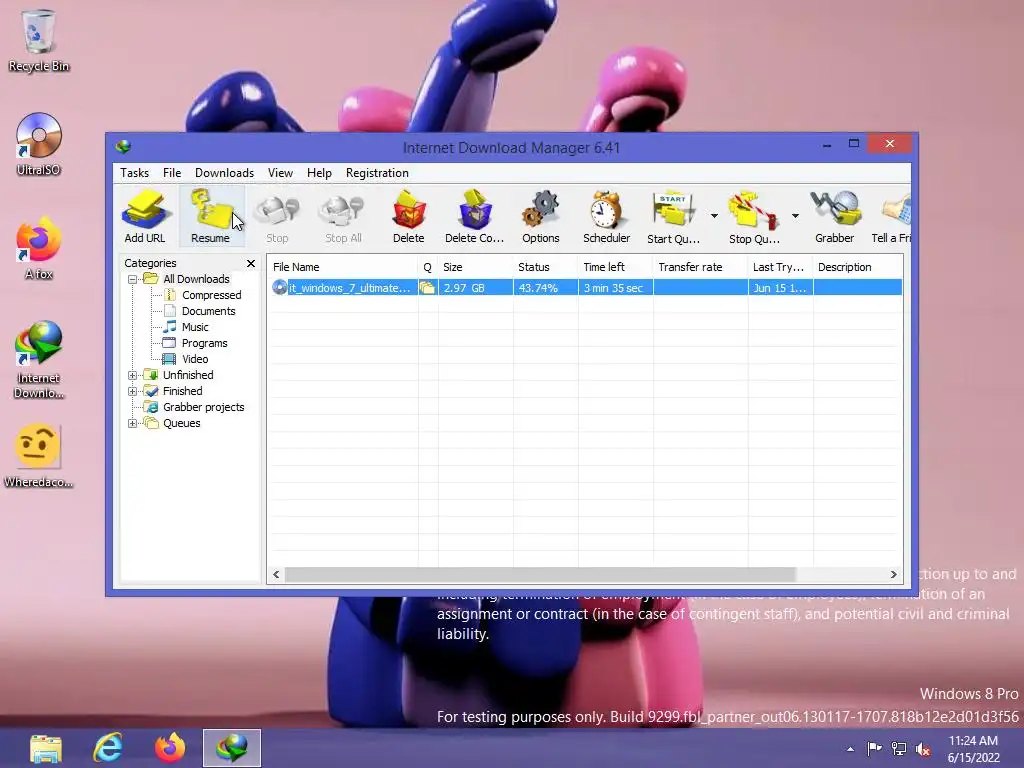The width and height of the screenshot is (1024, 768).
Task: Open File Explorer from the taskbar
Action: pyautogui.click(x=46, y=748)
